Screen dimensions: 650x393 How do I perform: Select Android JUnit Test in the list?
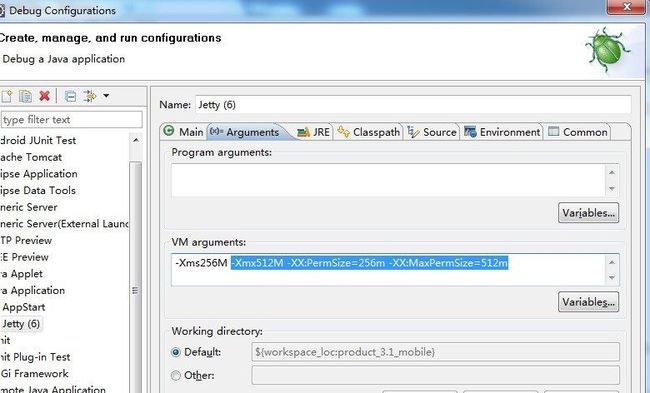tap(38, 141)
